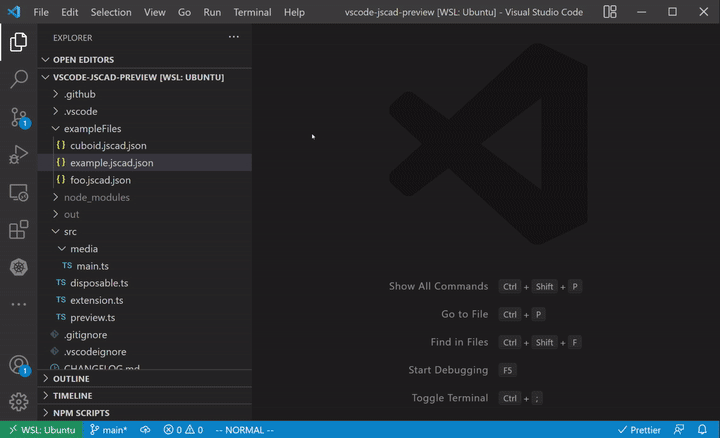Expand the node_modules folder
720x438 pixels.
pos(145,197)
